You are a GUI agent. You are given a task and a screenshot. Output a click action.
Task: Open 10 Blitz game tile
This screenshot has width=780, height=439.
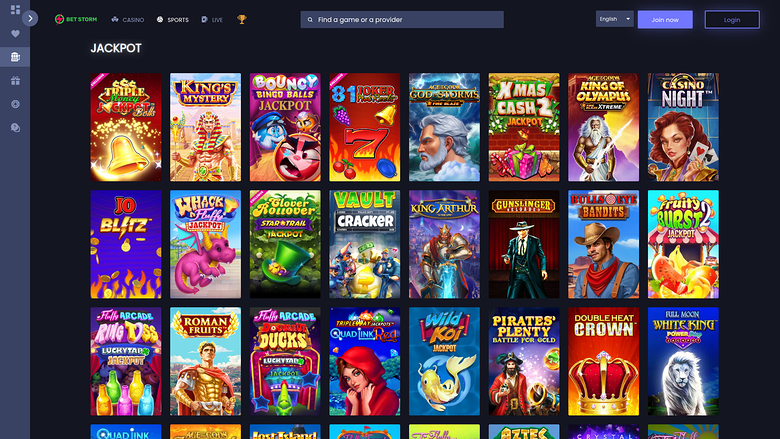tap(126, 244)
